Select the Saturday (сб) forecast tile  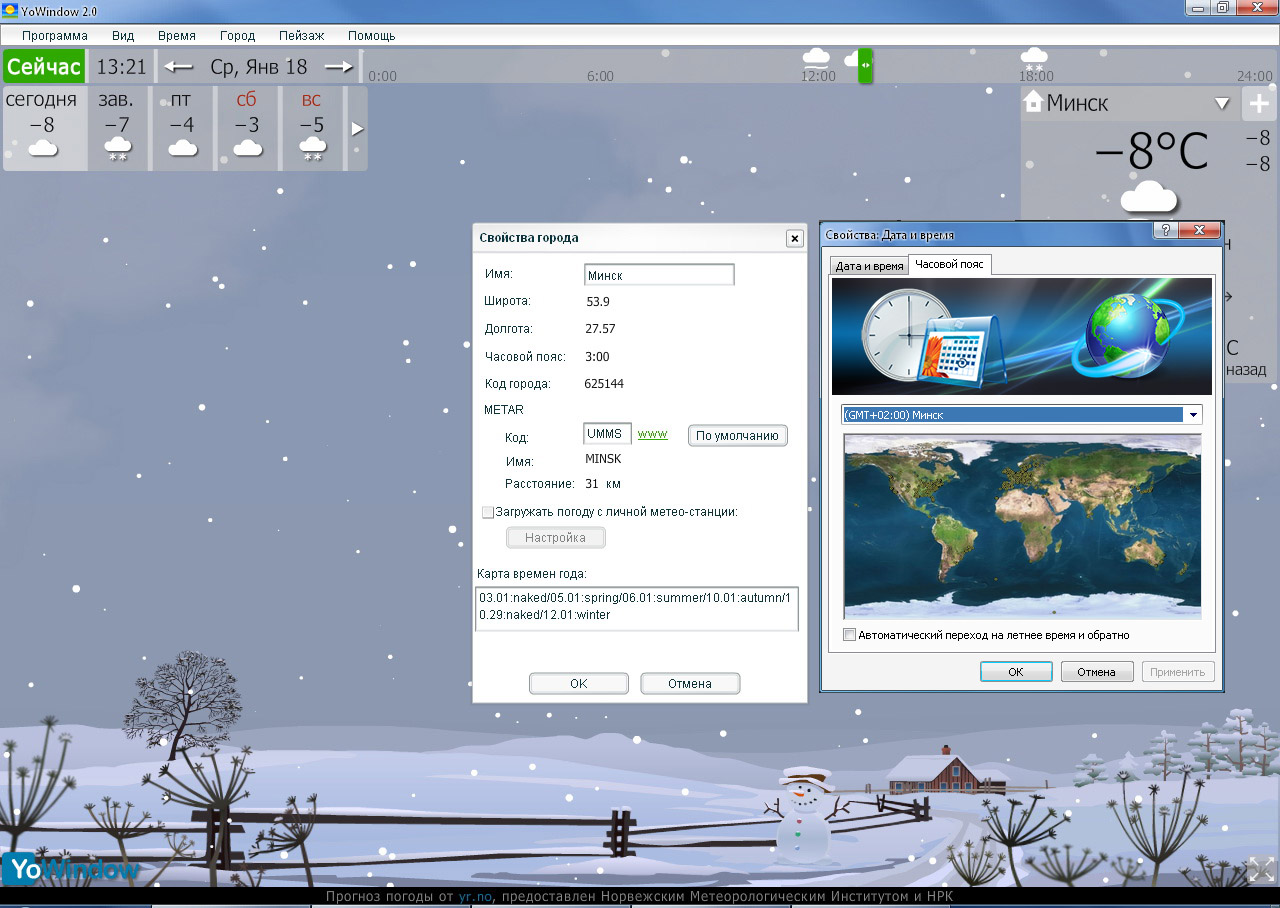(x=247, y=128)
